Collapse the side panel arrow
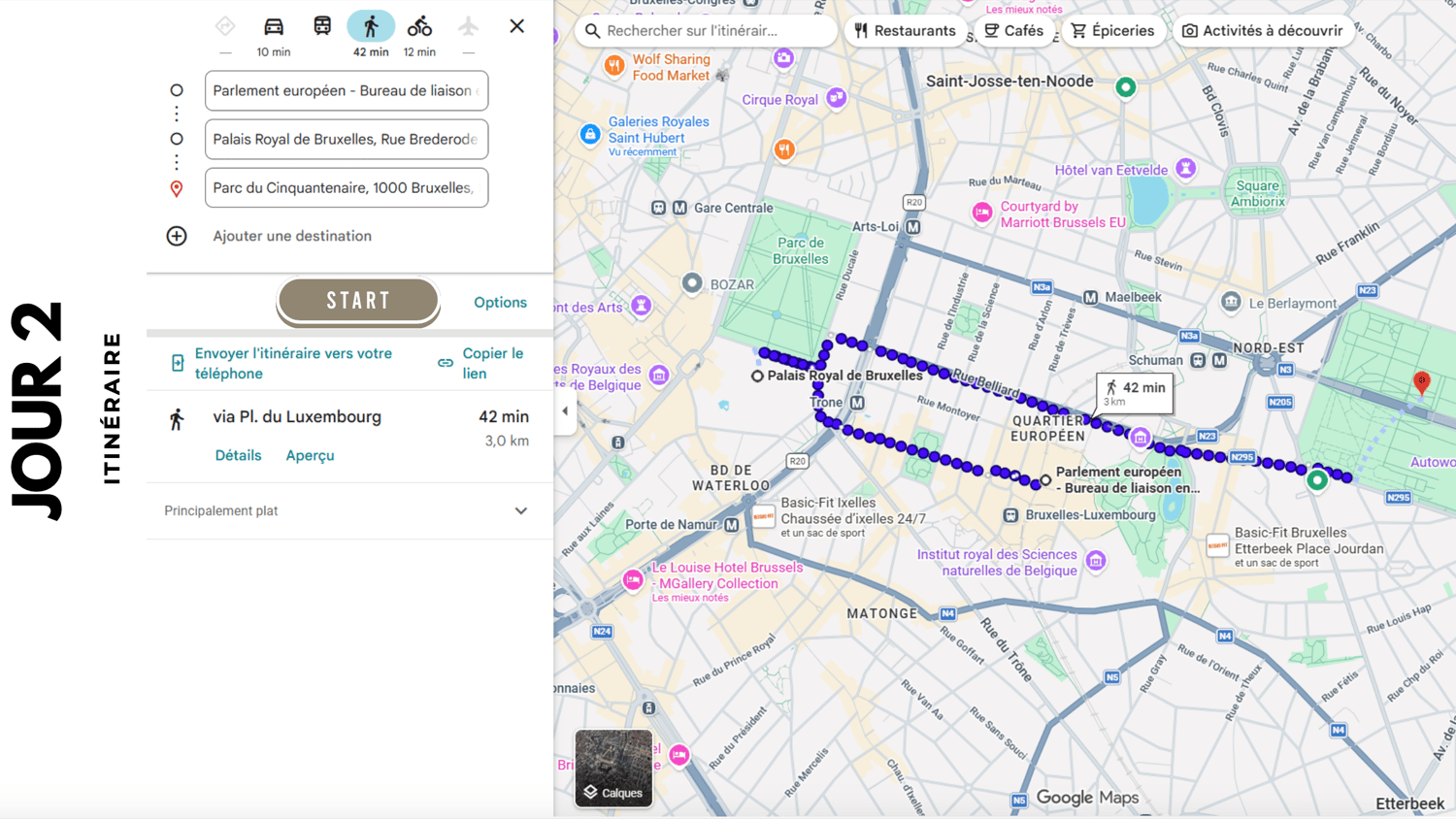Screen dimensions: 1456x819 point(565,410)
